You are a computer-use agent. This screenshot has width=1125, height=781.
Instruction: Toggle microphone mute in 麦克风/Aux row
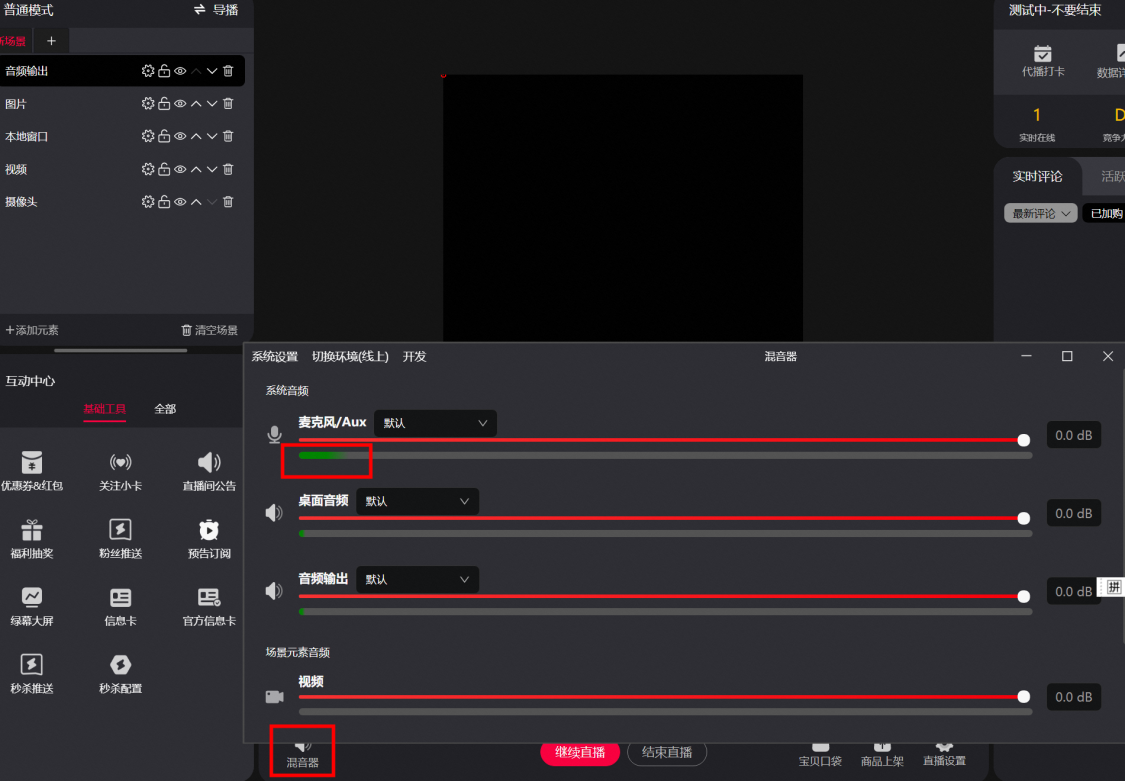274,435
